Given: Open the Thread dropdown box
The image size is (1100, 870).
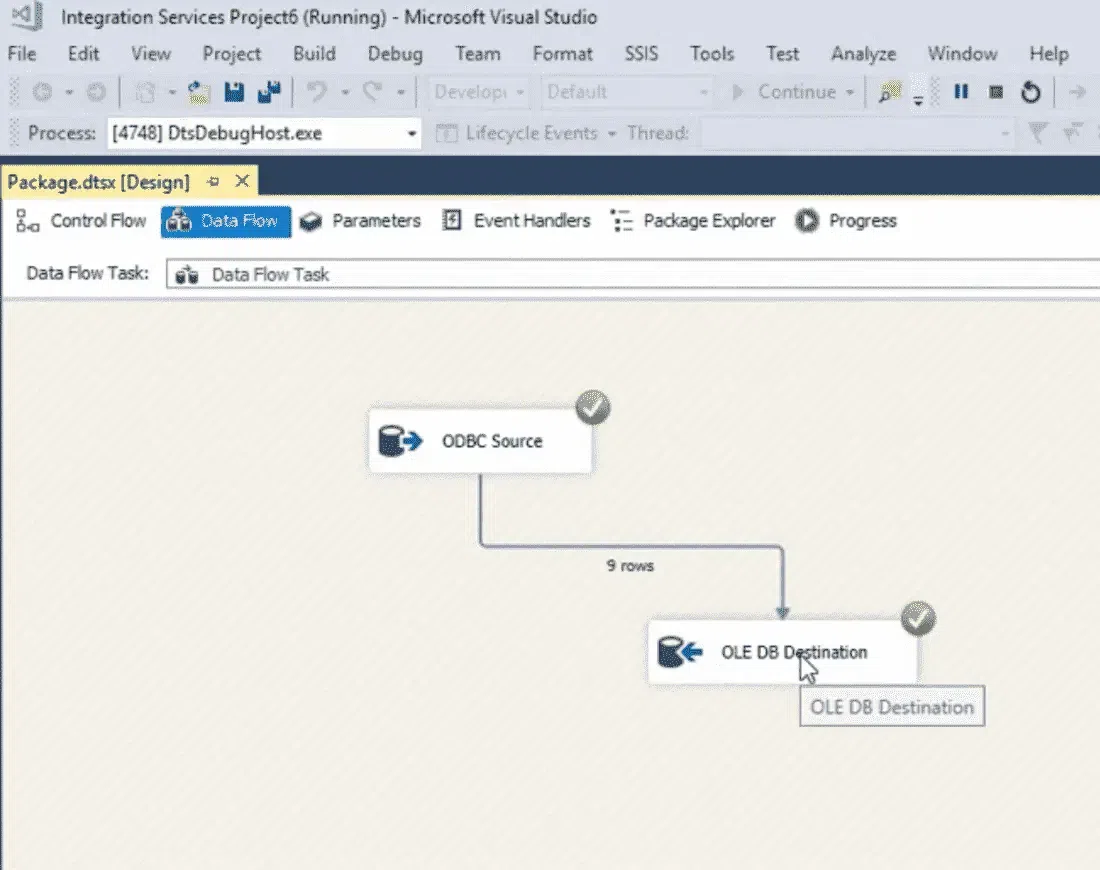Looking at the screenshot, I should tap(857, 133).
